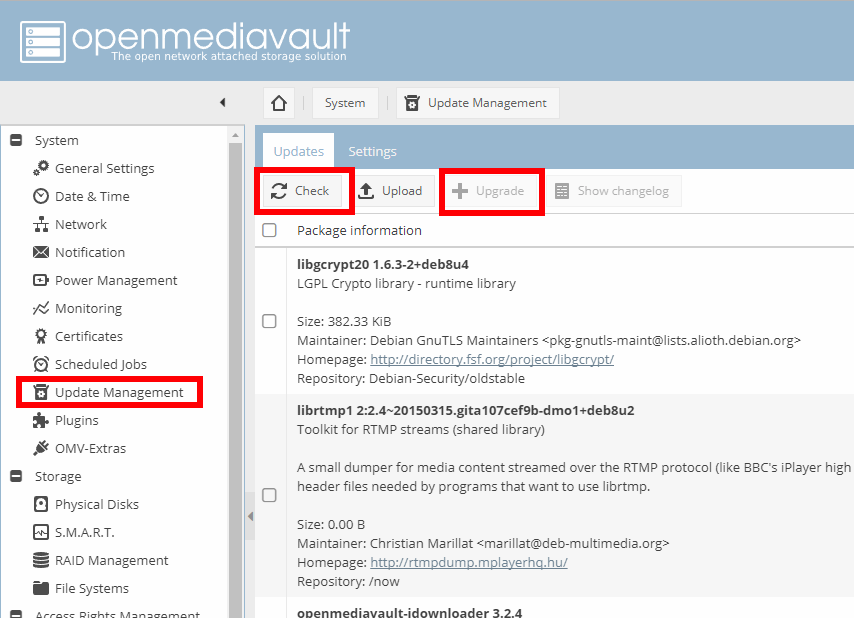Open Notification in the tree

coord(90,252)
